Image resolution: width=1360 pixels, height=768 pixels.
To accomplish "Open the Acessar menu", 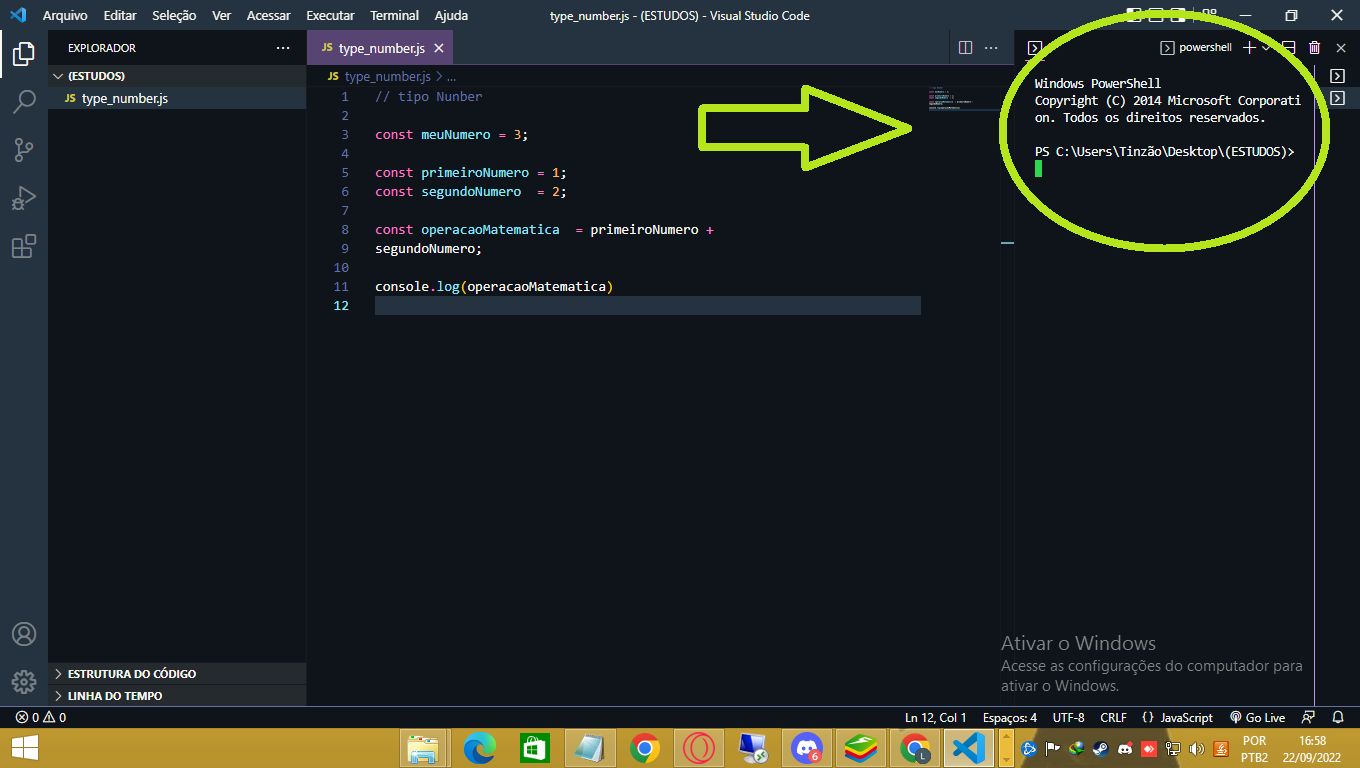I will pyautogui.click(x=268, y=15).
